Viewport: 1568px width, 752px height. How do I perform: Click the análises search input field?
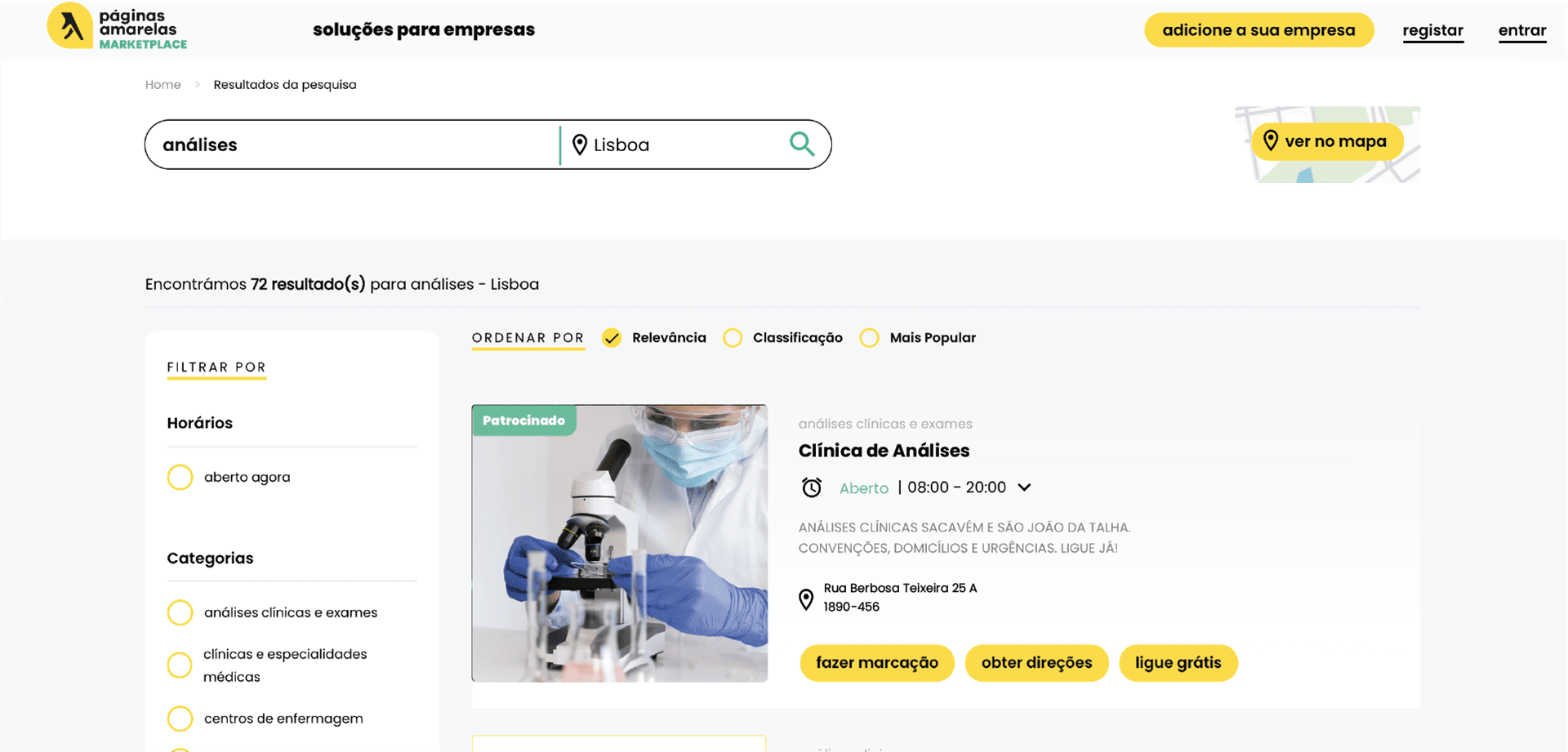(351, 145)
